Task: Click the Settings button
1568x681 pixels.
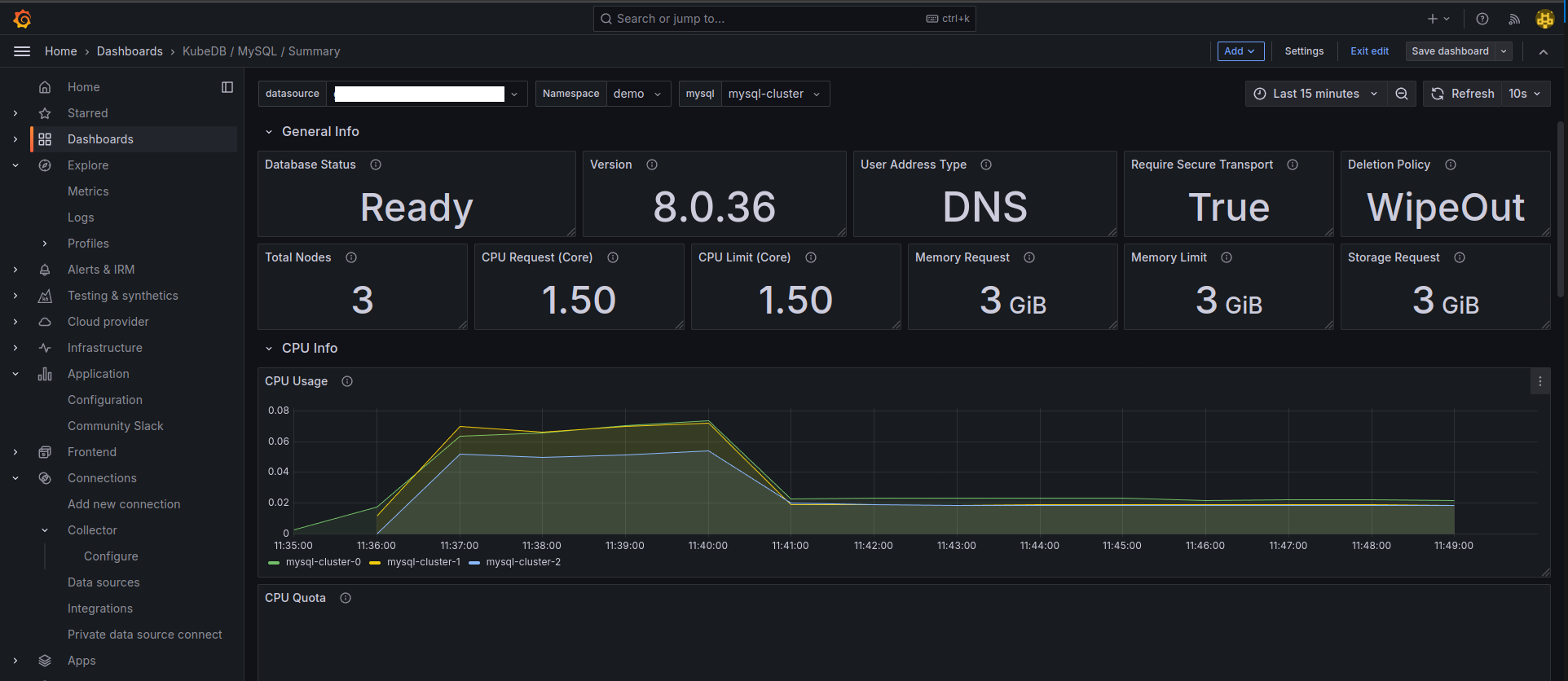Action: [1304, 51]
